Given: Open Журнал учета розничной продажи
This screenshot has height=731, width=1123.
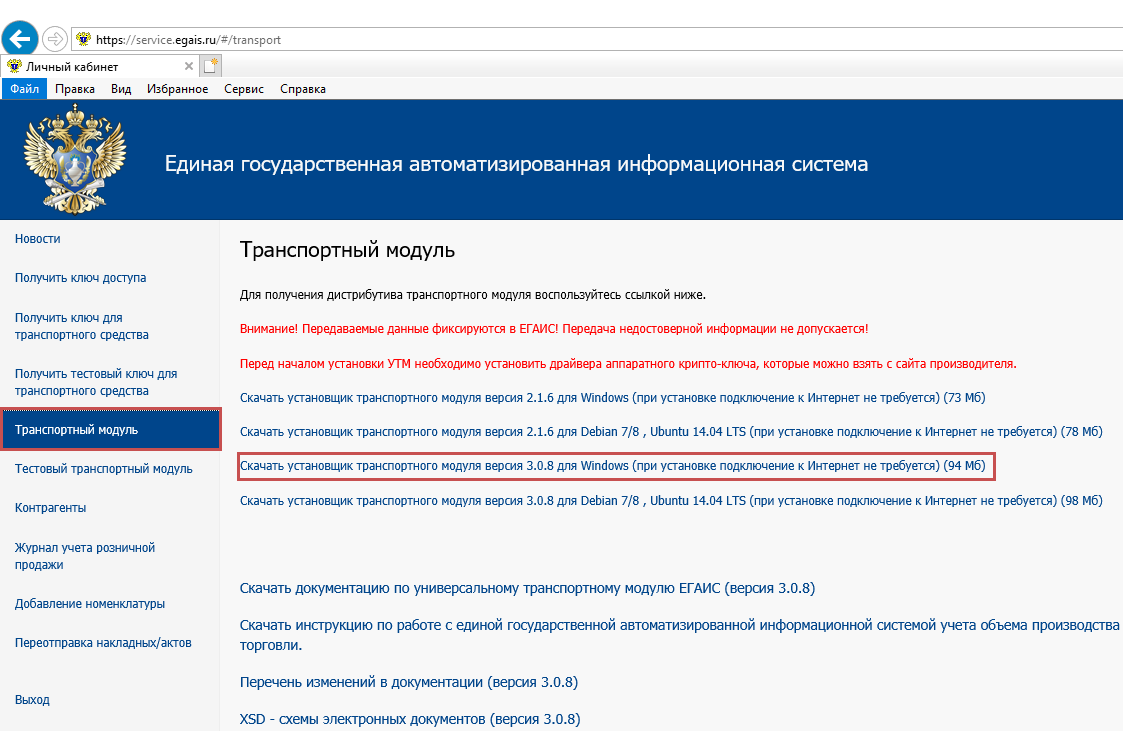Looking at the screenshot, I should point(85,556).
